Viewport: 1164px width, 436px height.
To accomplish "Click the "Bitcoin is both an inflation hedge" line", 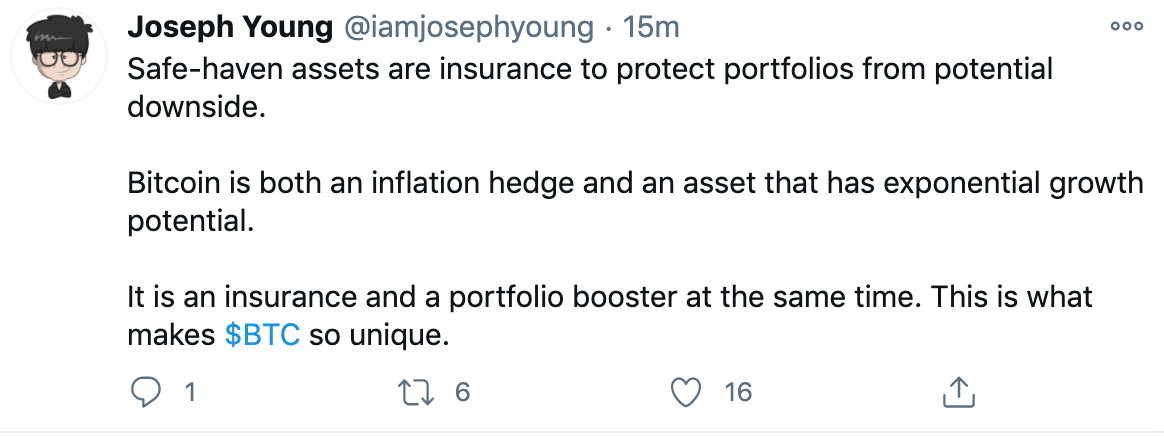I will [x=400, y=184].
